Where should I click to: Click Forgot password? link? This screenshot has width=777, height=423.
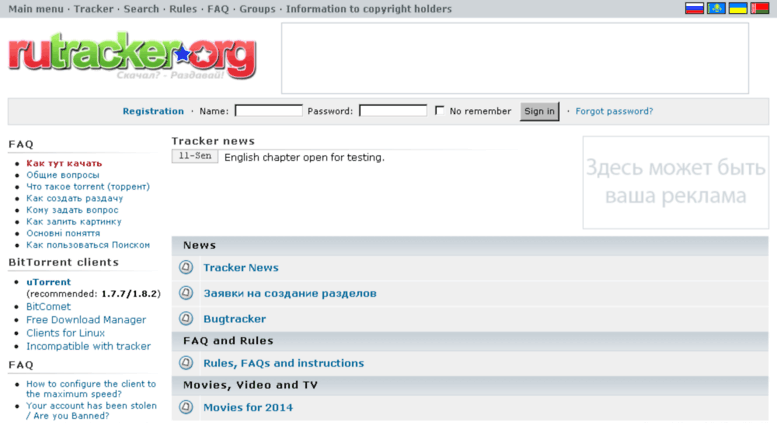(614, 111)
